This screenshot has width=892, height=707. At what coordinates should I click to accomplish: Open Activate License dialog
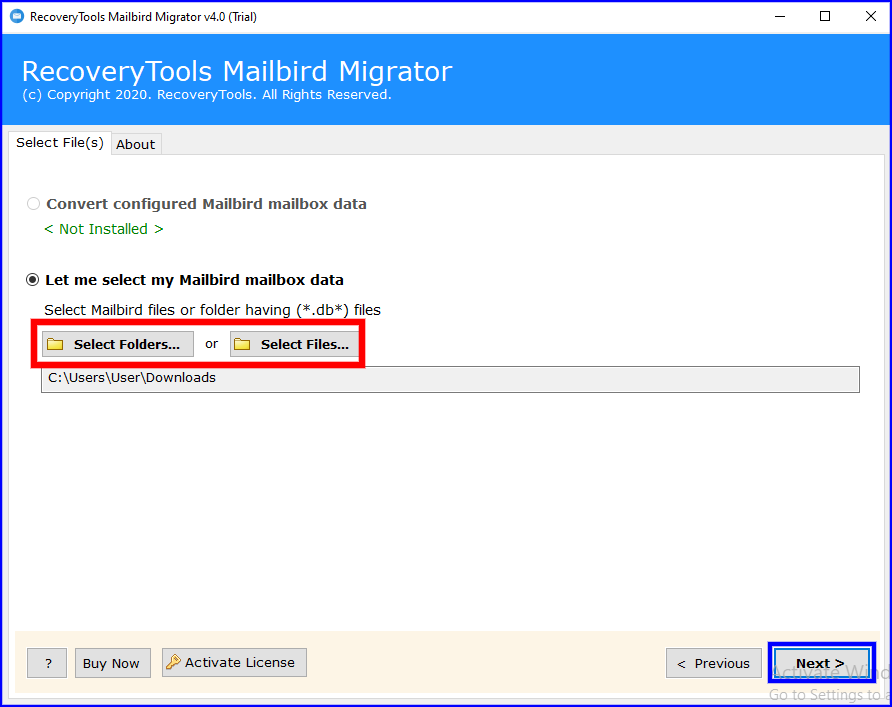[234, 663]
